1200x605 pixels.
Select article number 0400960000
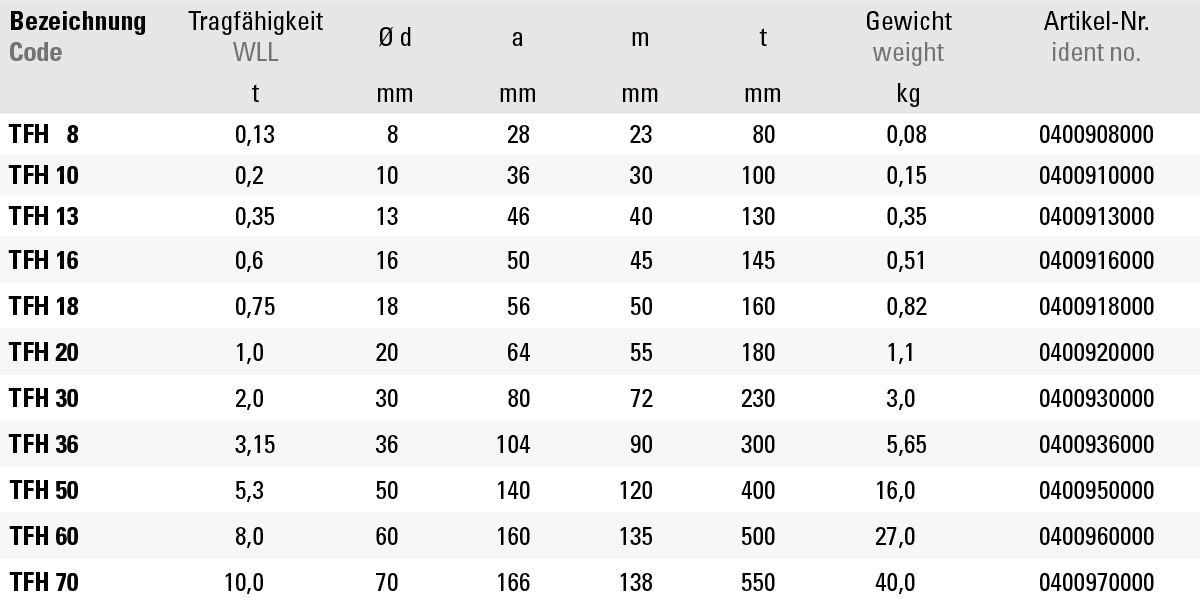coord(1096,537)
